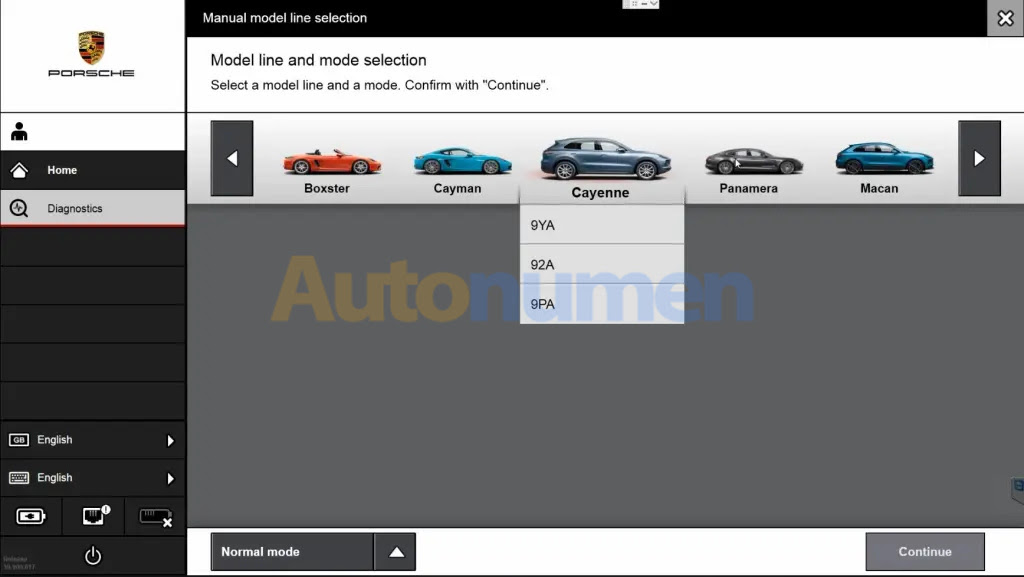
Task: Select the 92A Cayenne model type
Action: click(601, 265)
